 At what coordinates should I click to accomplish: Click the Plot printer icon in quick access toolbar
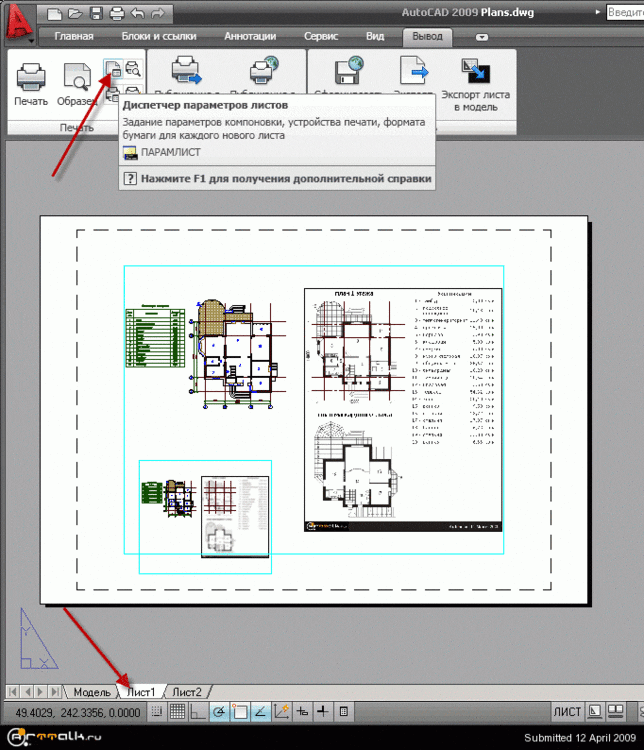tap(118, 13)
